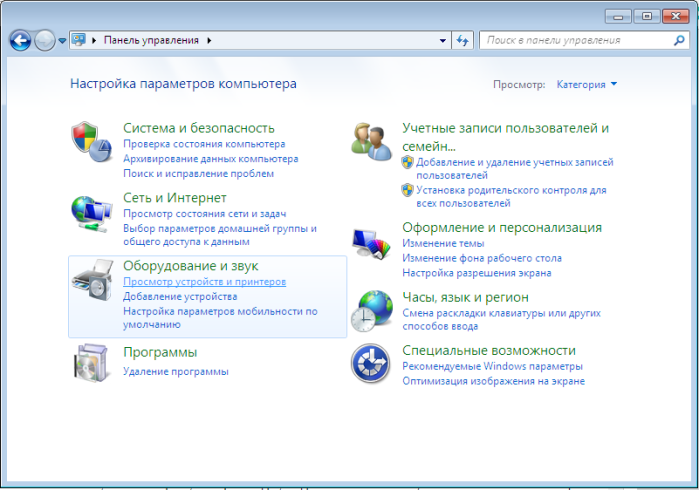Open Просмотр состояния сети и задач
This screenshot has height=490, width=699.
click(205, 214)
